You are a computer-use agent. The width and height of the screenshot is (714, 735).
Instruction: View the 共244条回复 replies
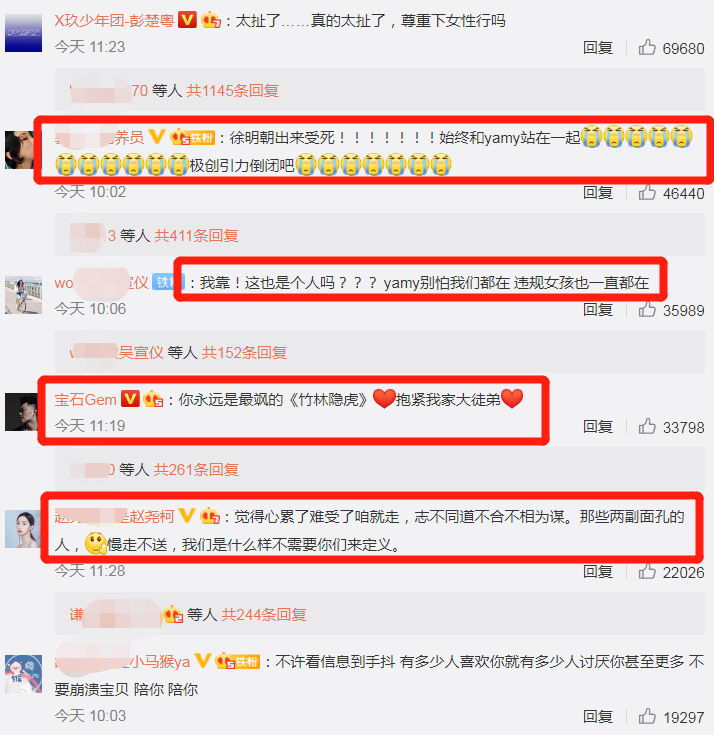264,614
